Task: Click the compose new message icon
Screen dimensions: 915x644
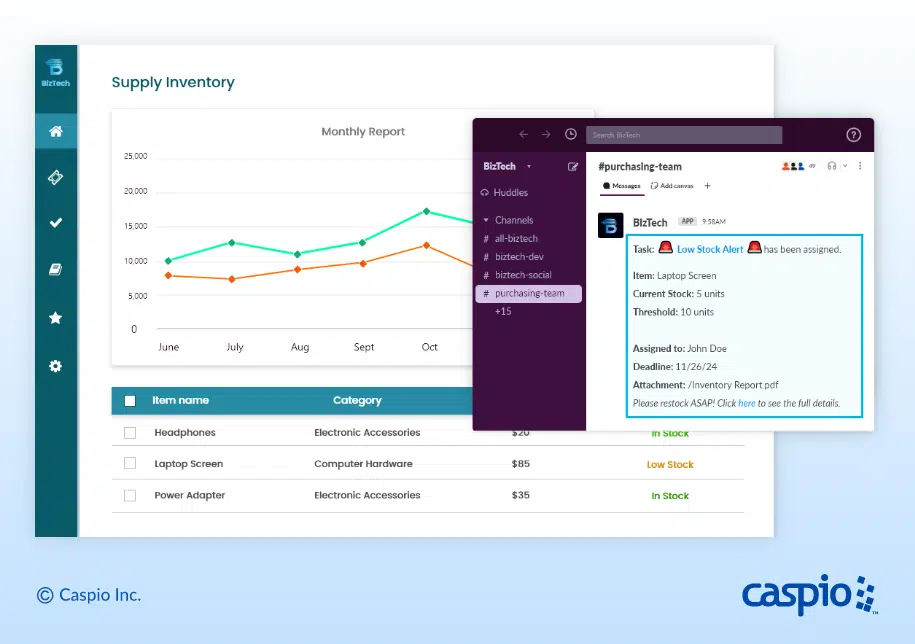Action: click(x=573, y=167)
